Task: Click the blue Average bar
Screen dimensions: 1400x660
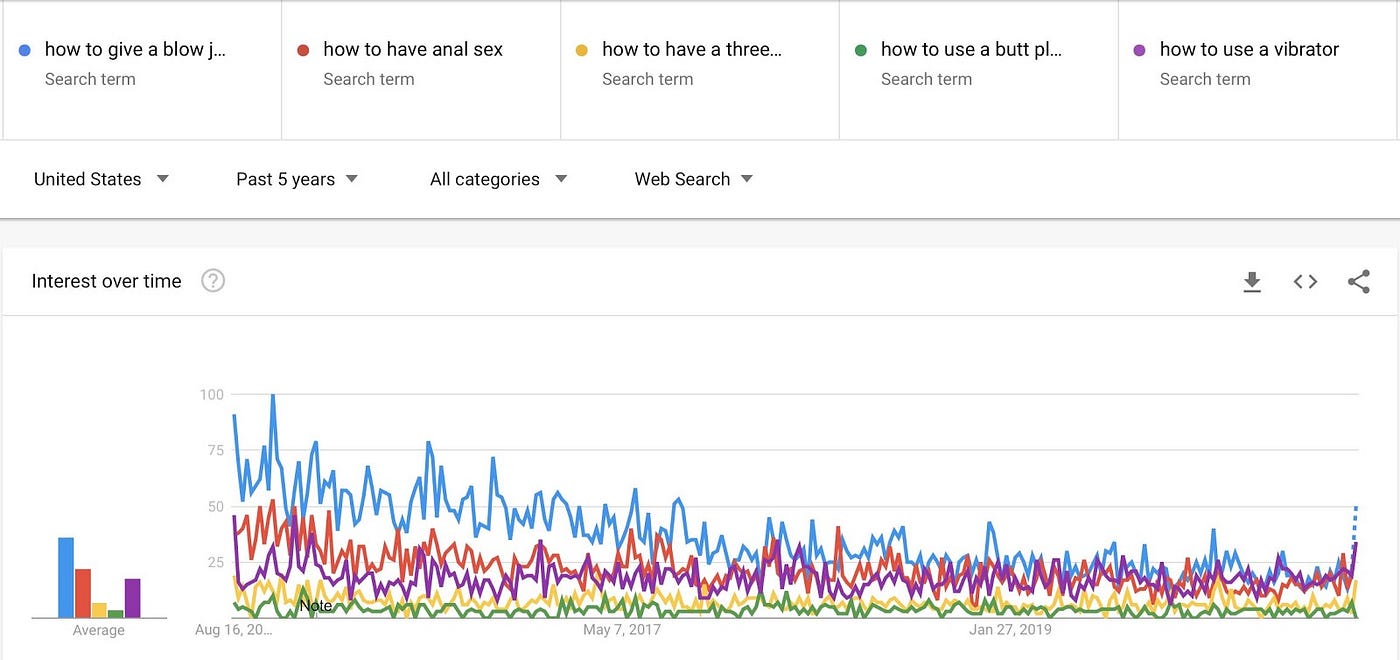Action: tap(65, 575)
